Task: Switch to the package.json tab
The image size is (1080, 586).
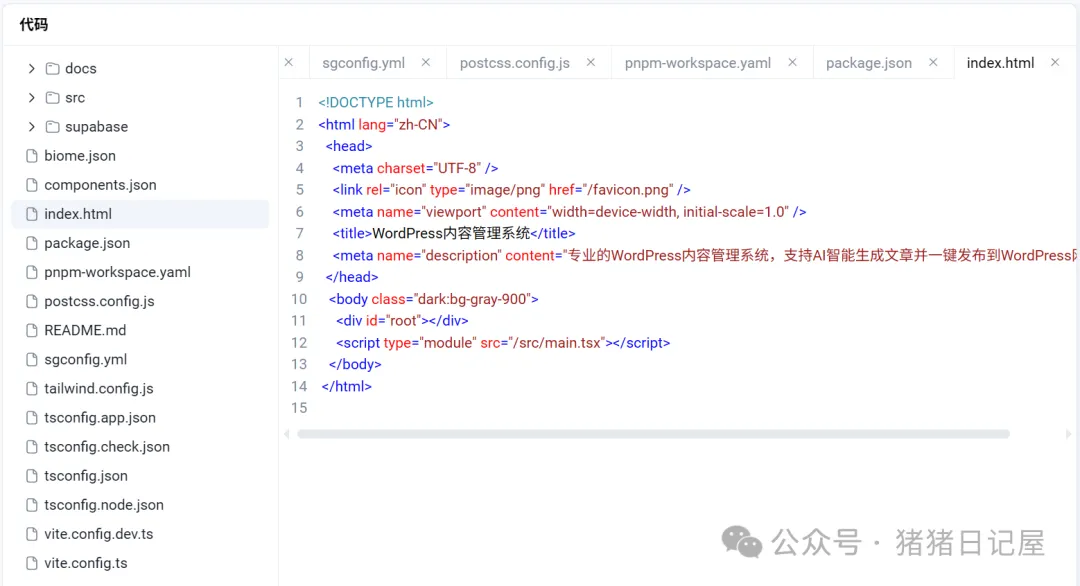Action: coord(868,63)
